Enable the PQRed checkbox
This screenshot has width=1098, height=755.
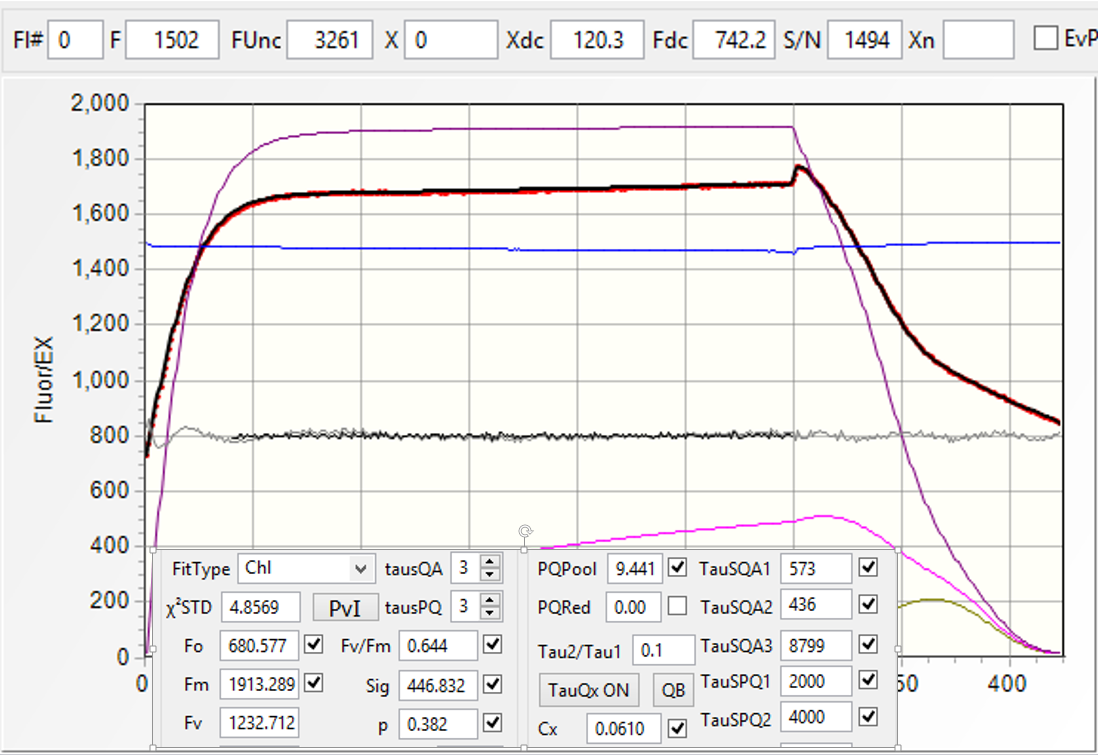point(677,606)
